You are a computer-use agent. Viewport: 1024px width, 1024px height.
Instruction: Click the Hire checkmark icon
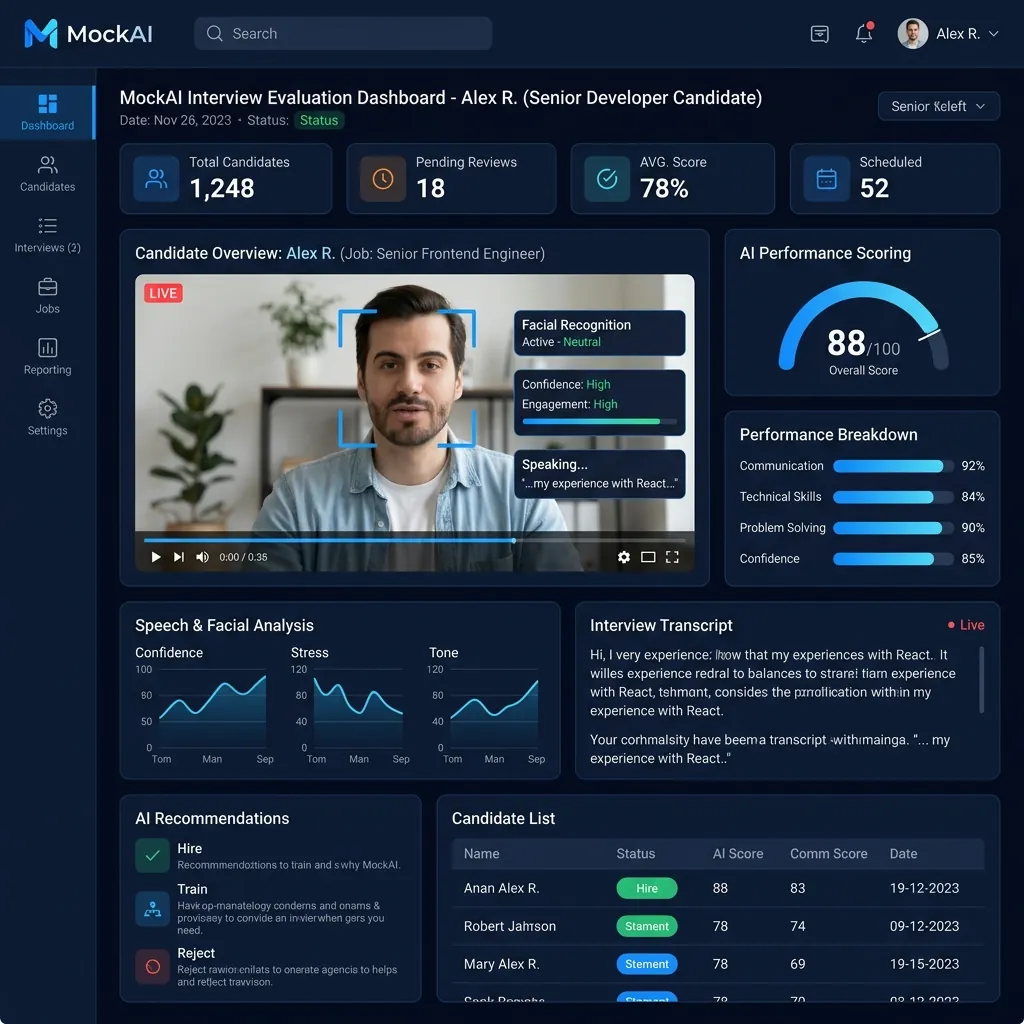point(152,856)
